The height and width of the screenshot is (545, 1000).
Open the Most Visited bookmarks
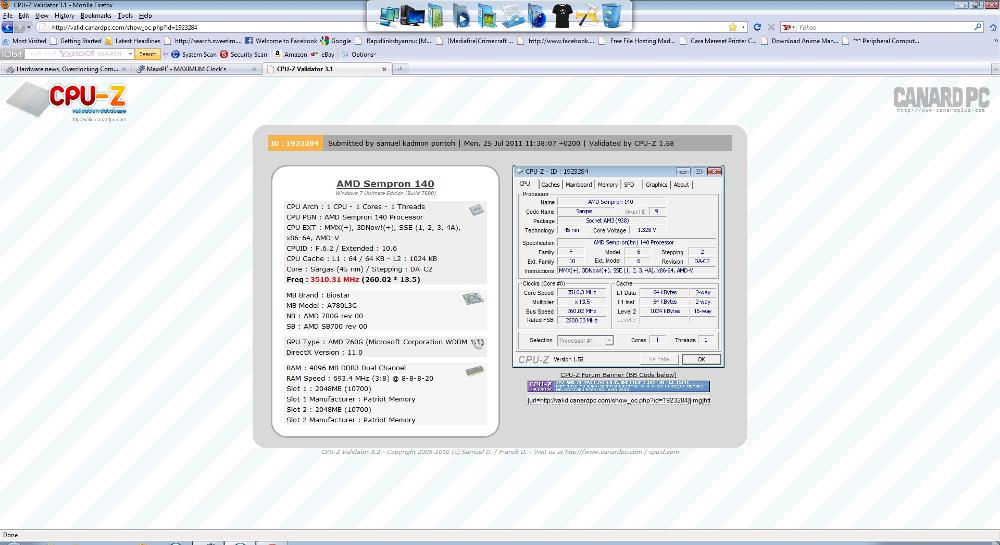25,41
